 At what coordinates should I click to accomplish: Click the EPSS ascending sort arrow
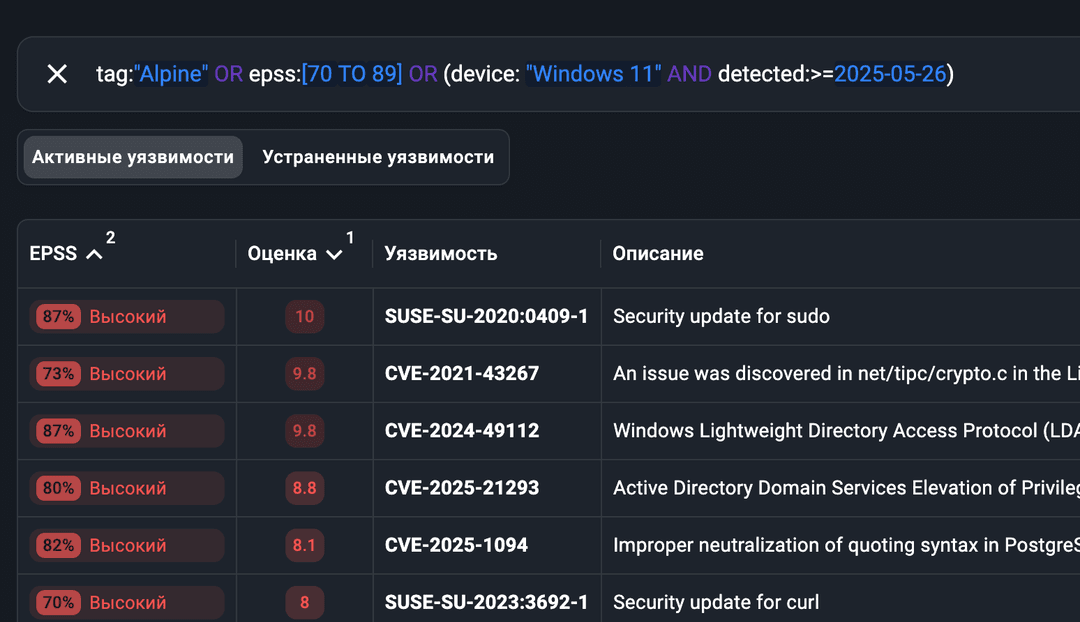click(94, 255)
